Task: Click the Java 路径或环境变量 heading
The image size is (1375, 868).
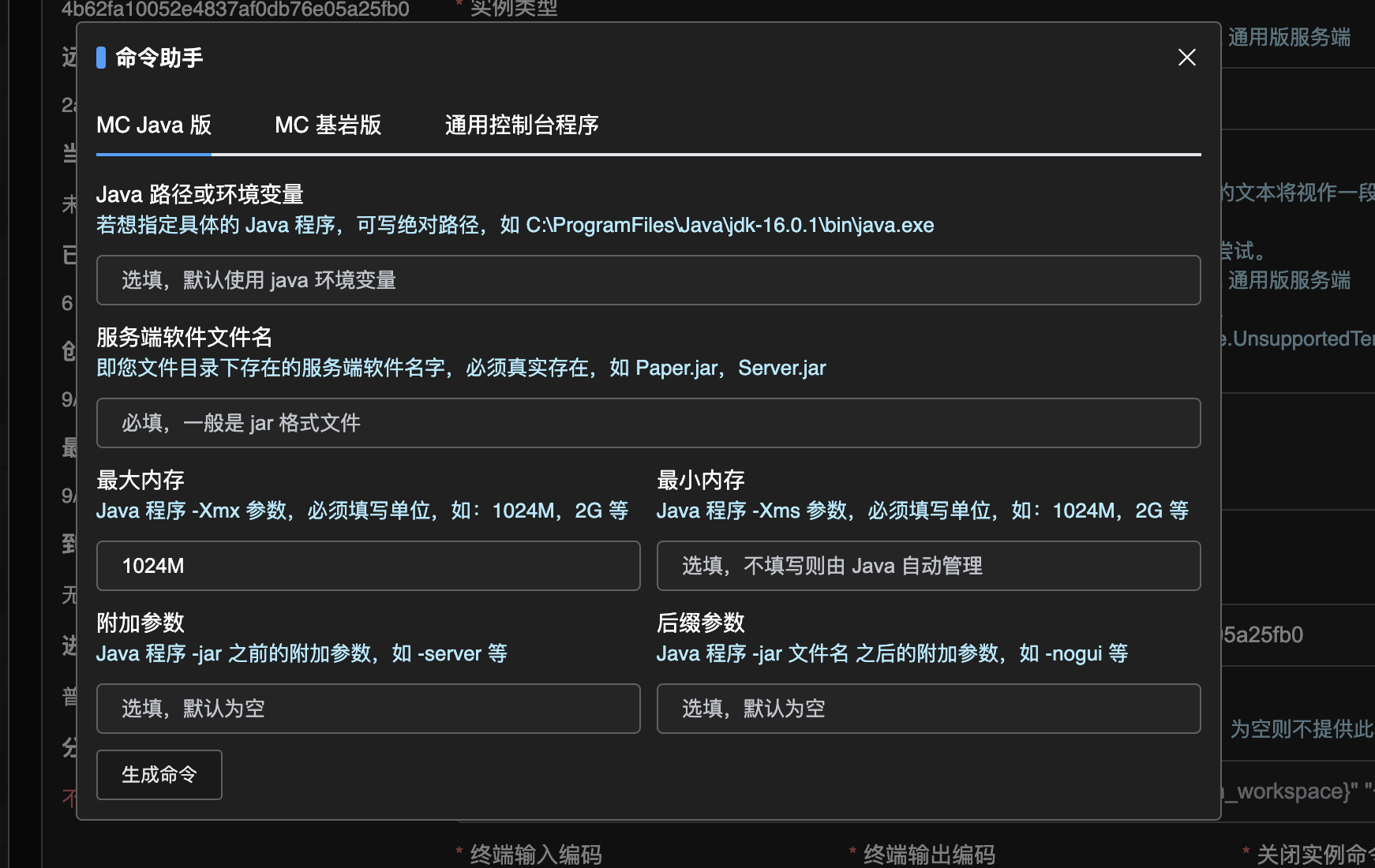Action: pos(200,195)
